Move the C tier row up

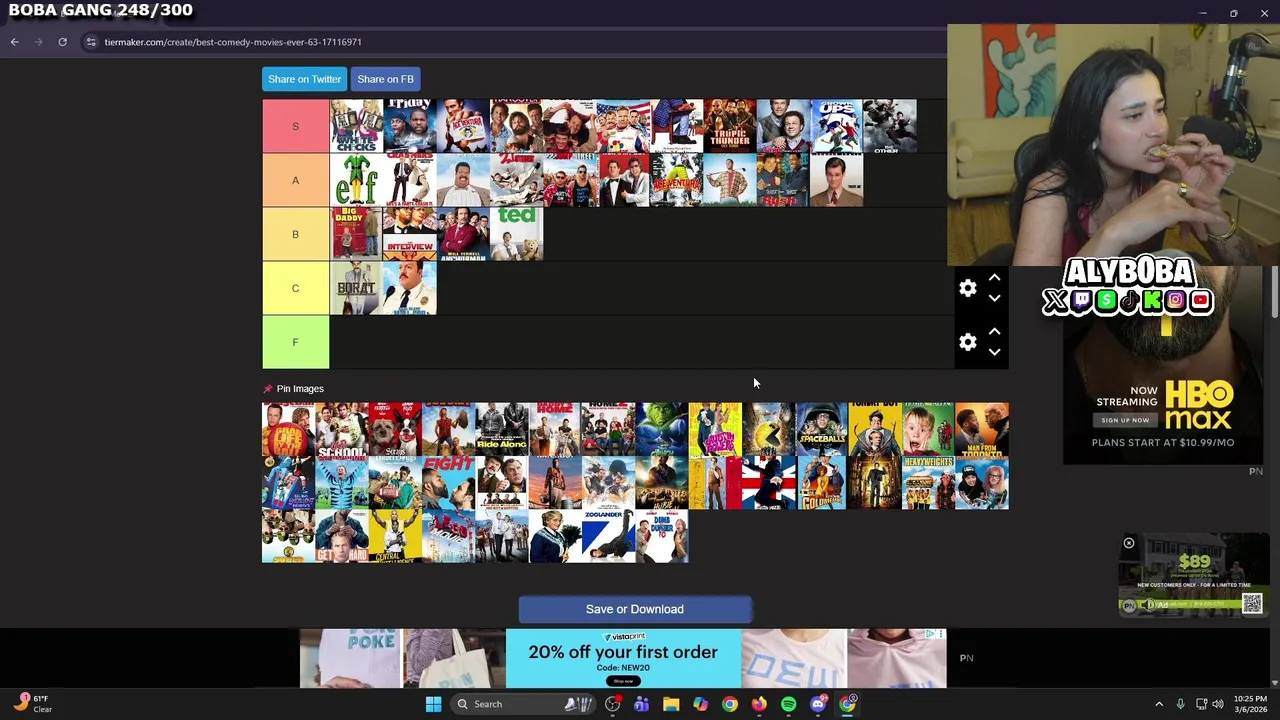(994, 278)
